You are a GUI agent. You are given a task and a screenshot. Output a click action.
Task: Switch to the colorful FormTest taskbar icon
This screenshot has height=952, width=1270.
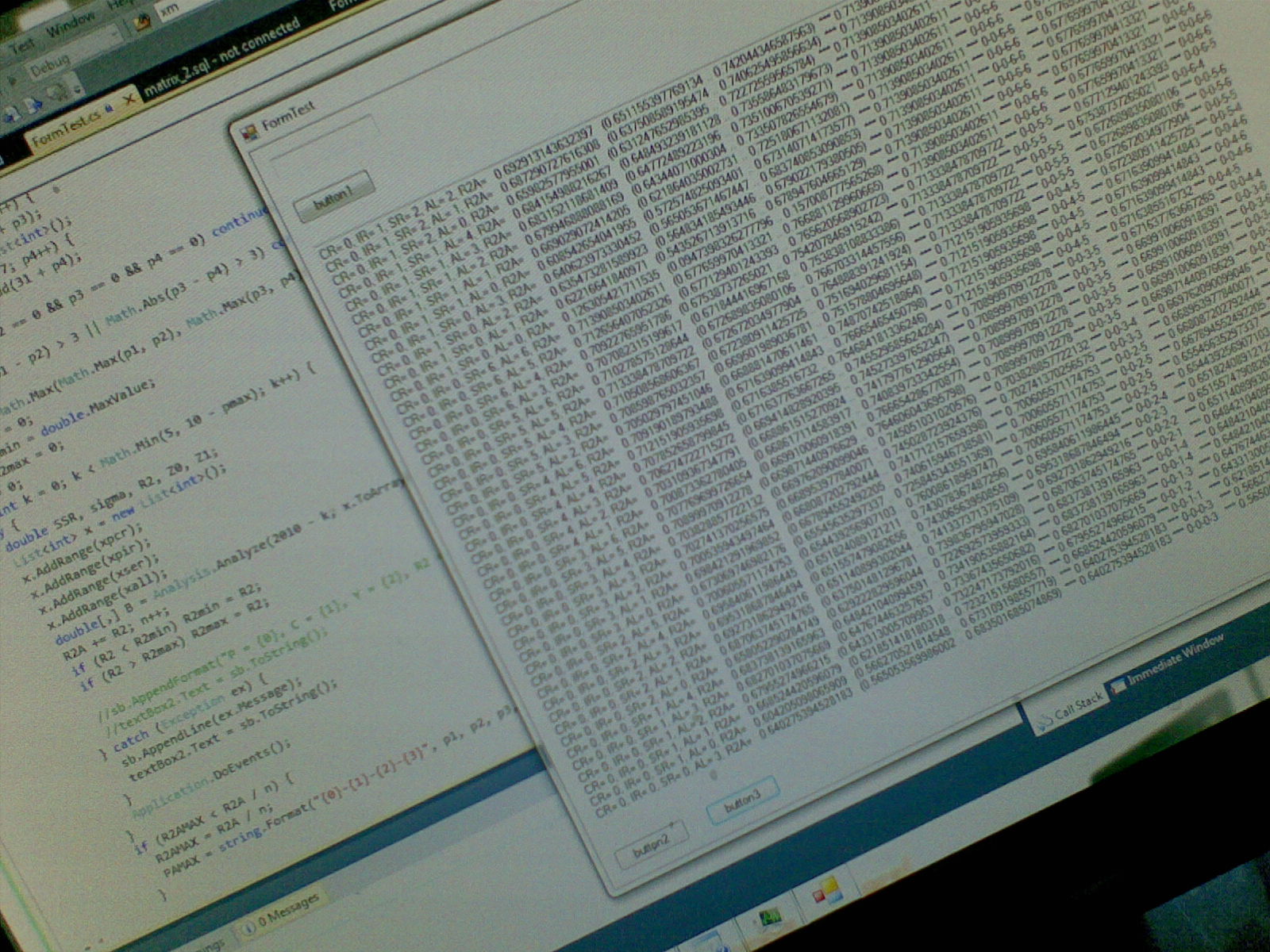(828, 892)
